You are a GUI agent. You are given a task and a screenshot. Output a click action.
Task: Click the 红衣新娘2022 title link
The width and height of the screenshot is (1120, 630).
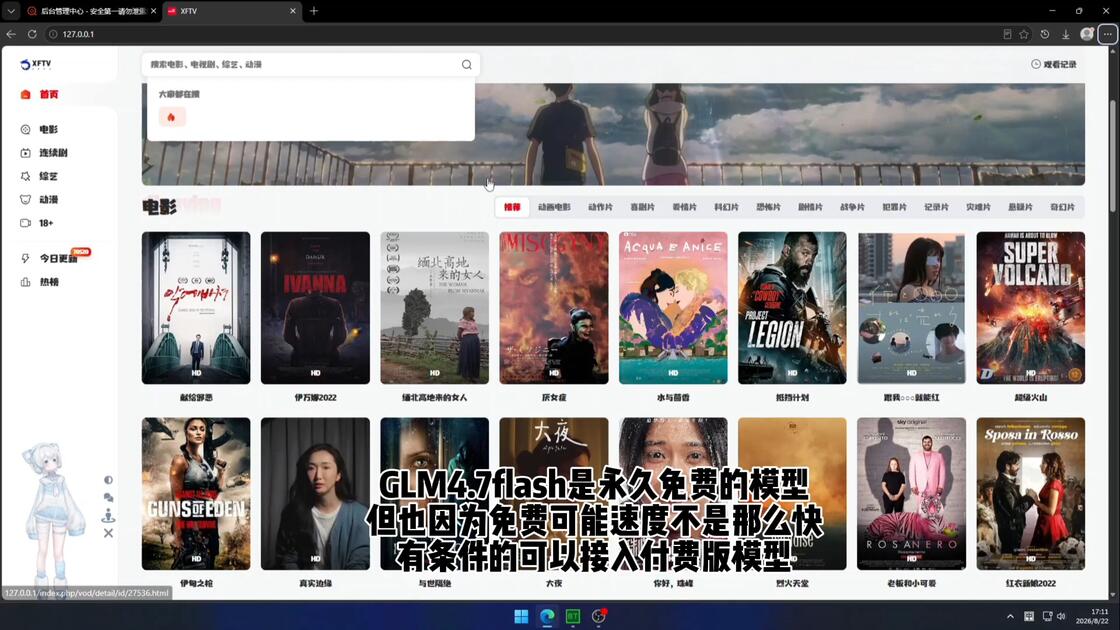point(1031,584)
